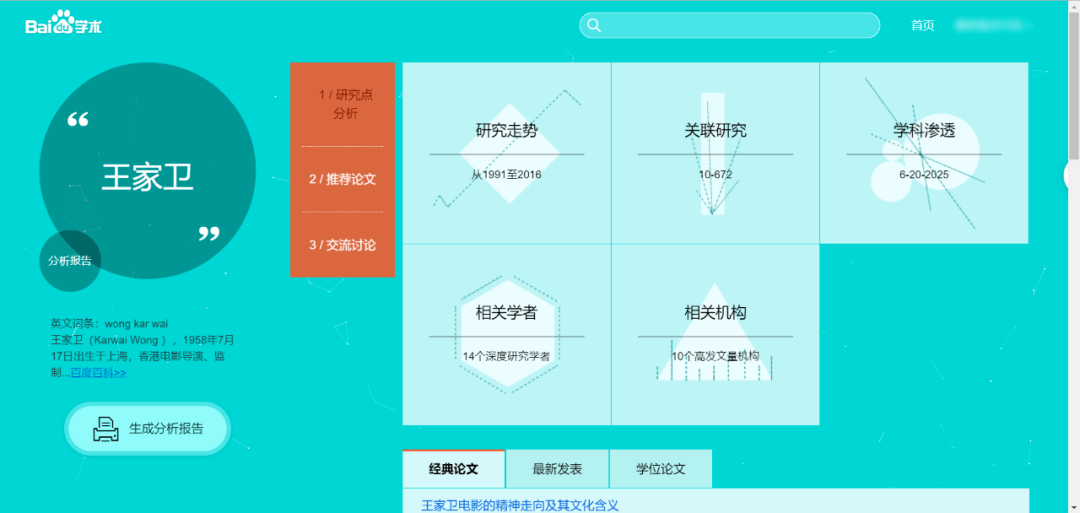
Task: Switch to the 经典论文 tab
Action: (x=453, y=469)
